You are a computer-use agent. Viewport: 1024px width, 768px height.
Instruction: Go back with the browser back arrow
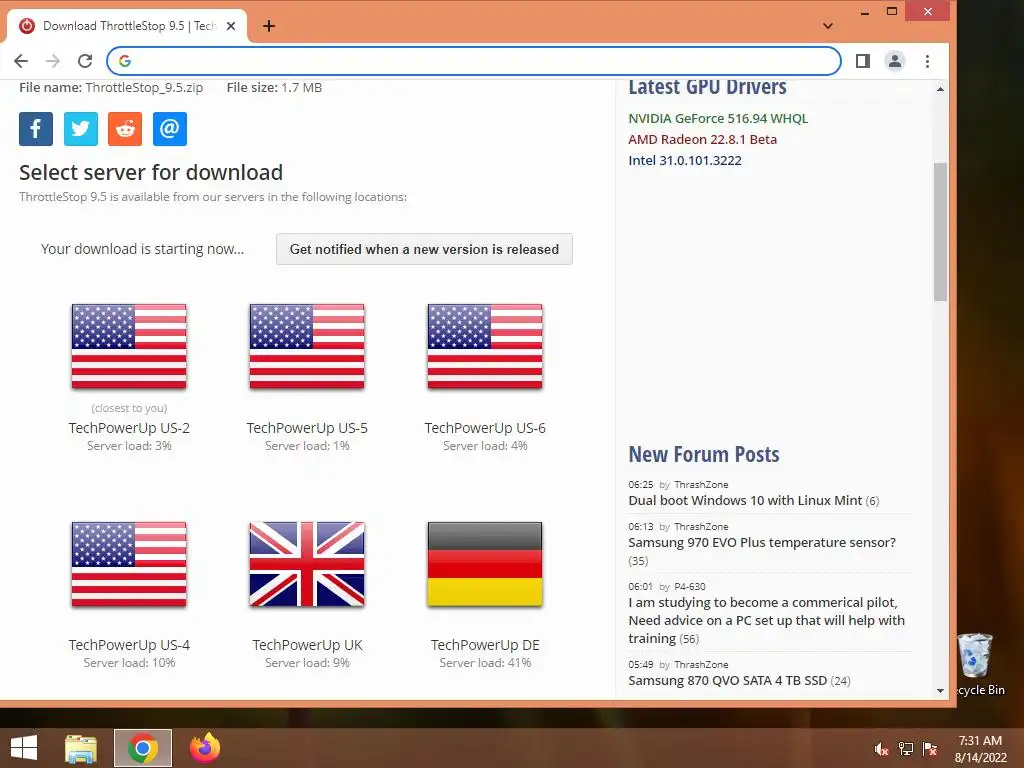[21, 61]
